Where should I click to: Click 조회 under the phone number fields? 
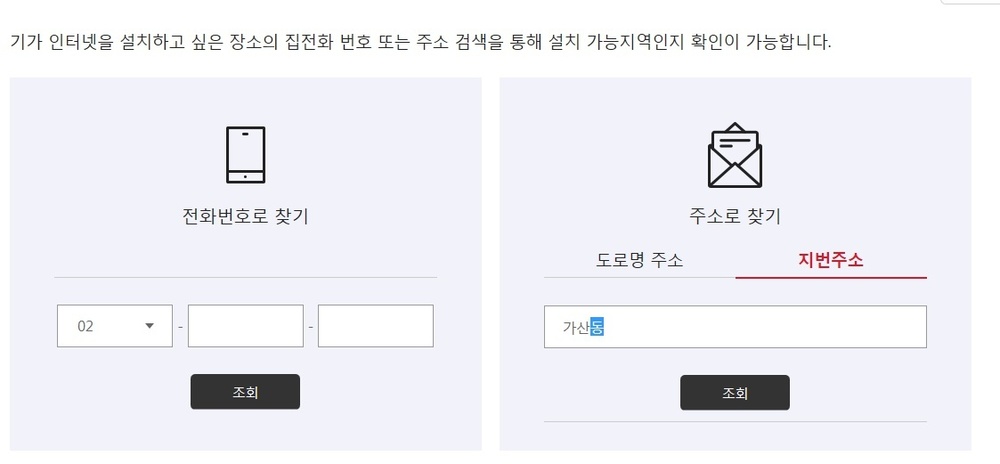245,391
